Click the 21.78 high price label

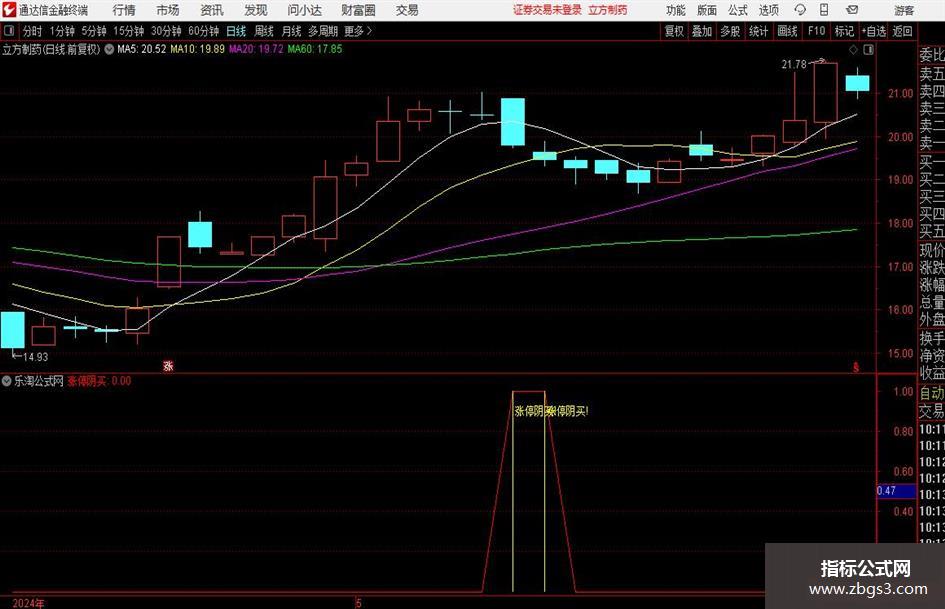(794, 65)
